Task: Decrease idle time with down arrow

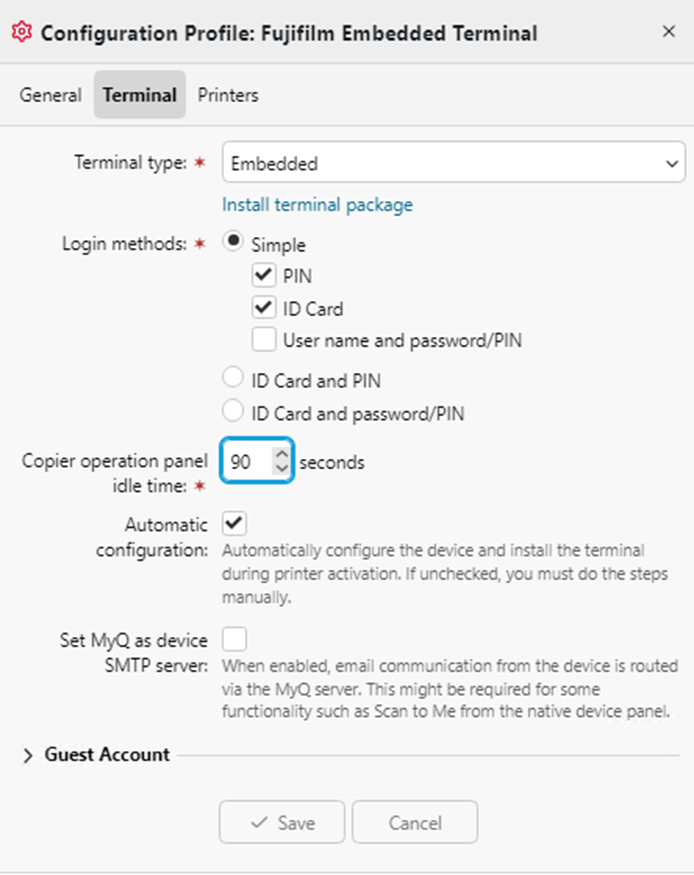Action: click(281, 470)
